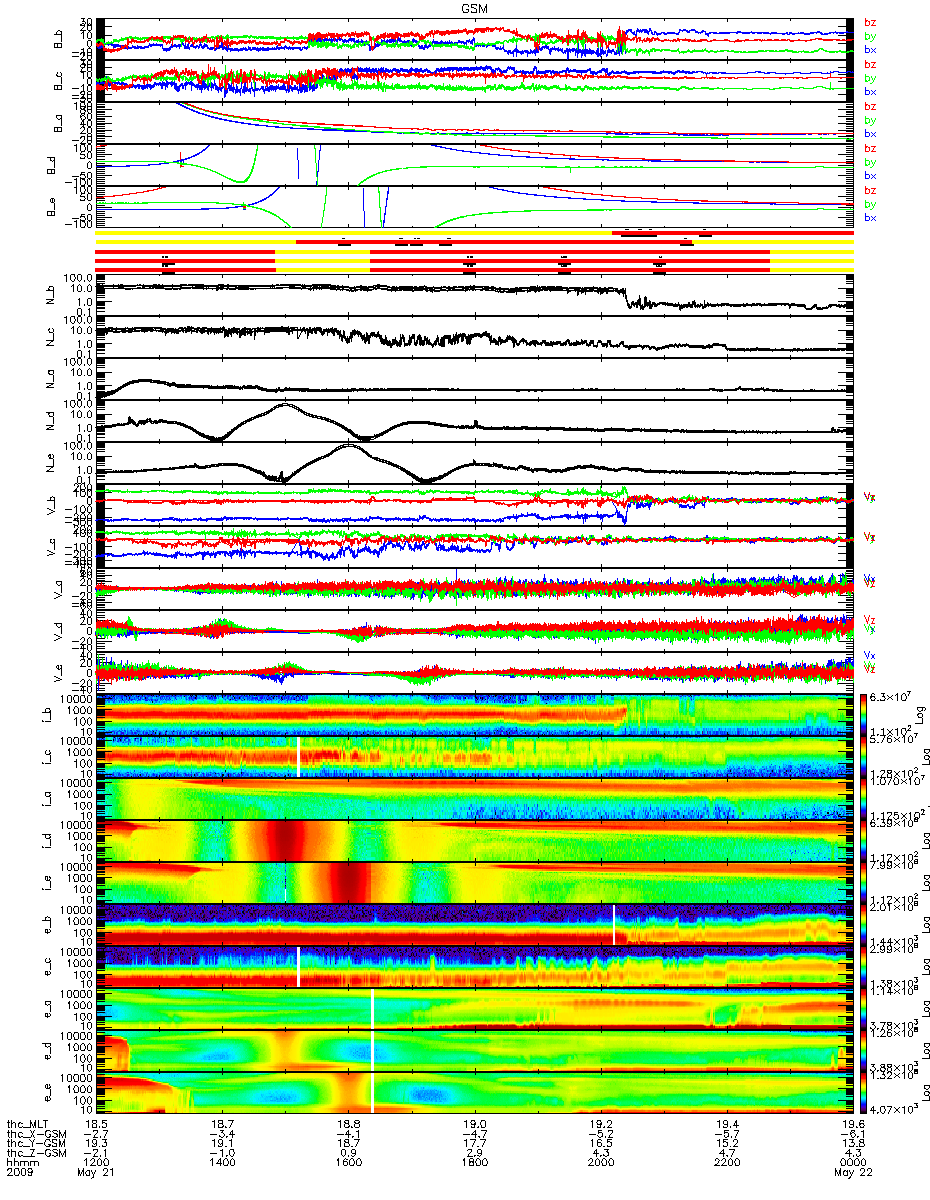Click the 1600 time tick label
Viewport: 930px width, 1200px height.
click(348, 1163)
